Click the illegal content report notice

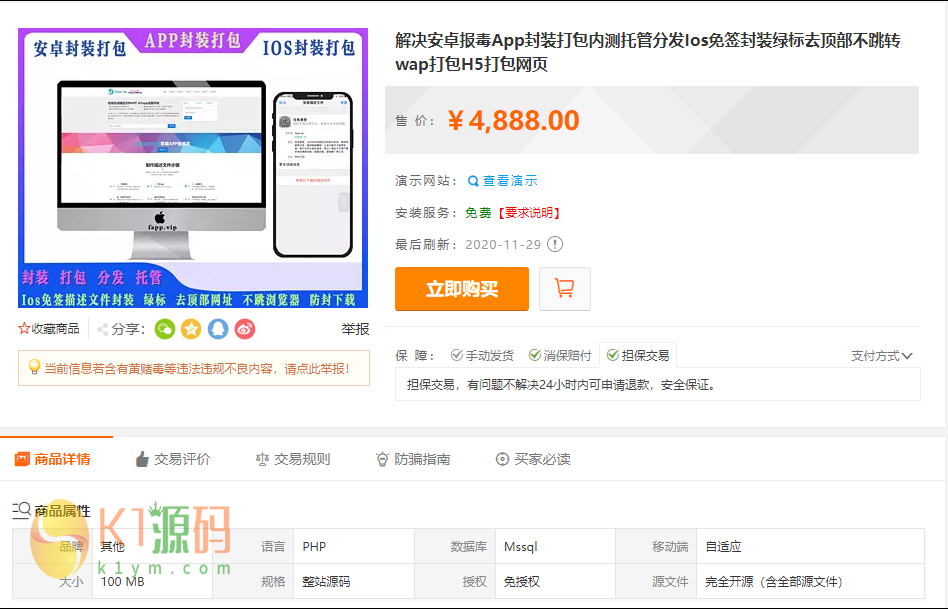(194, 368)
